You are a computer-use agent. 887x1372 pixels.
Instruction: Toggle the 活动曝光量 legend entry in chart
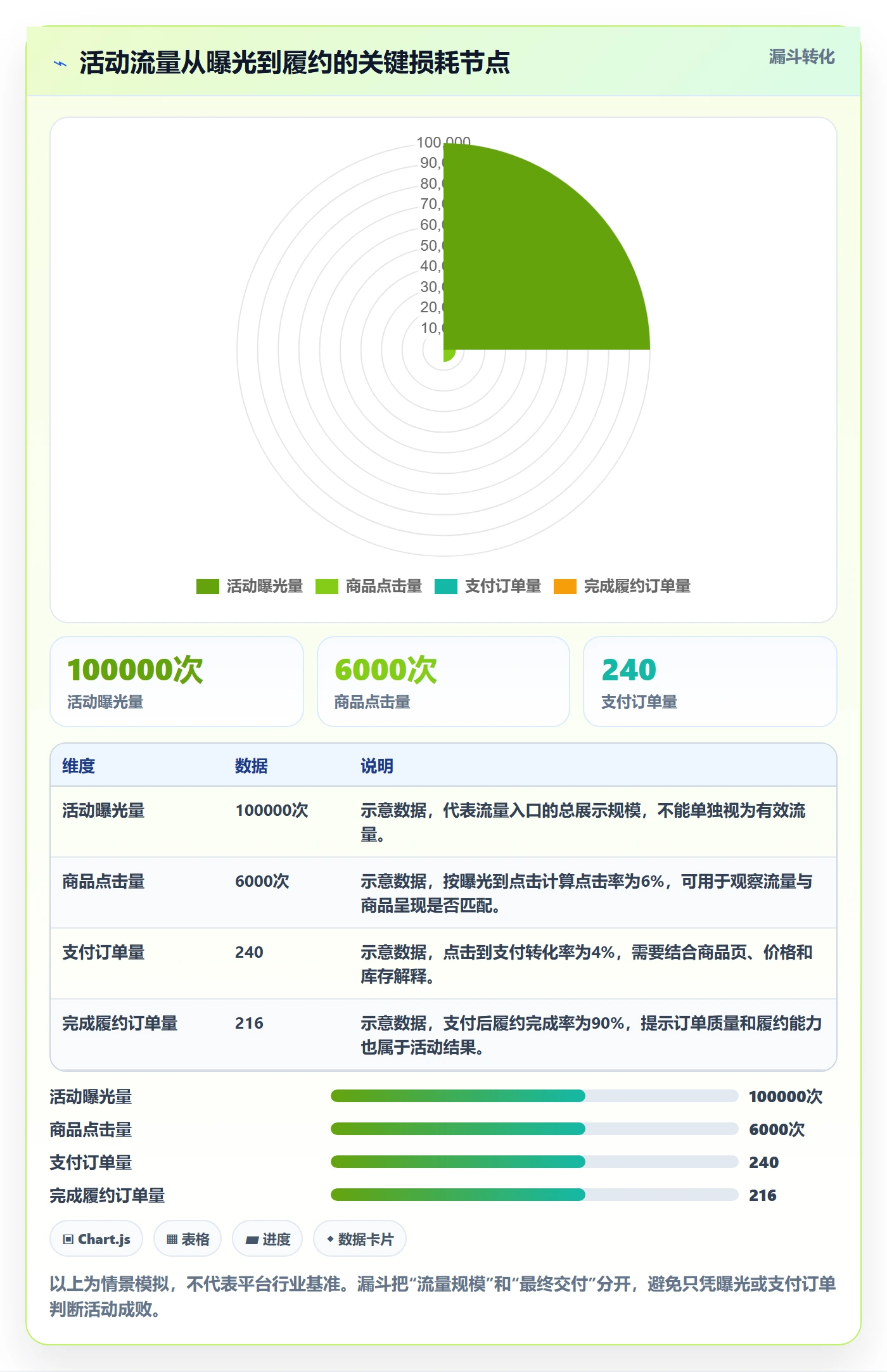pyautogui.click(x=250, y=586)
